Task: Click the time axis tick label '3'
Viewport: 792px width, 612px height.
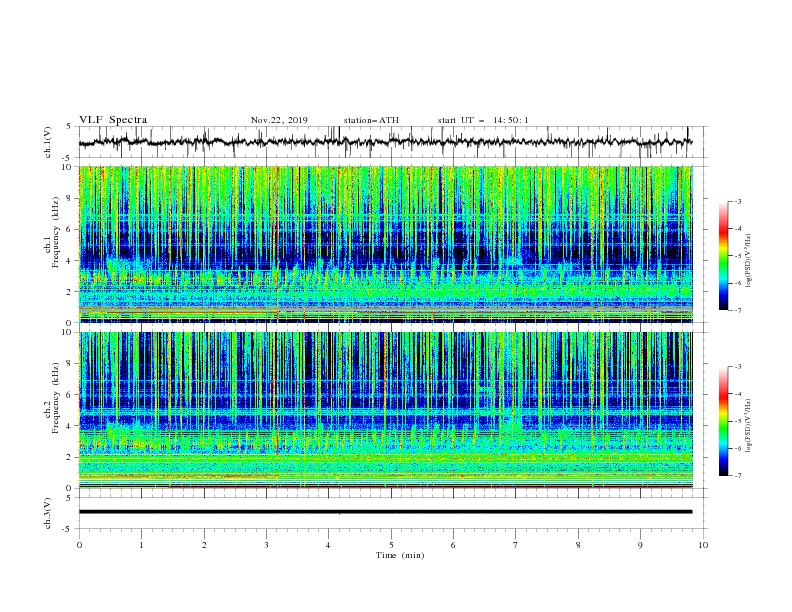Action: (x=266, y=545)
